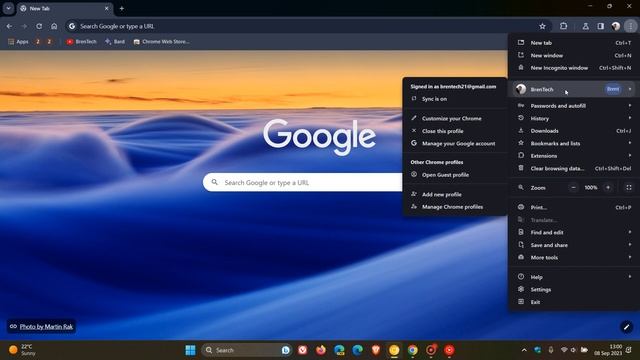Viewport: 640px width, 360px height.
Task: Open the Bard bookmark
Action: (x=115, y=42)
